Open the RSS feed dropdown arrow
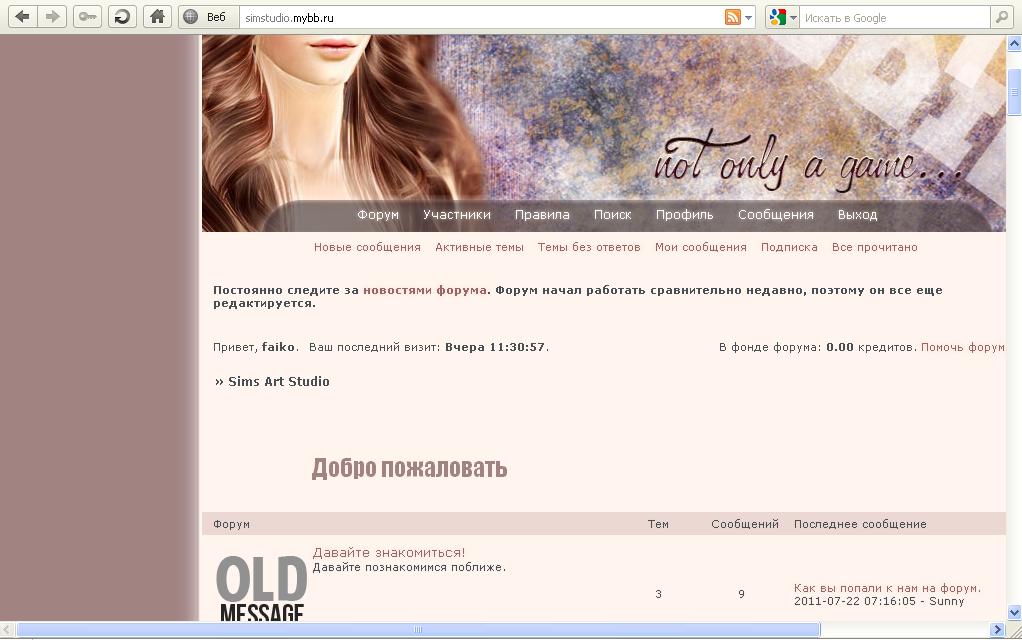1022x640 pixels. coord(748,18)
